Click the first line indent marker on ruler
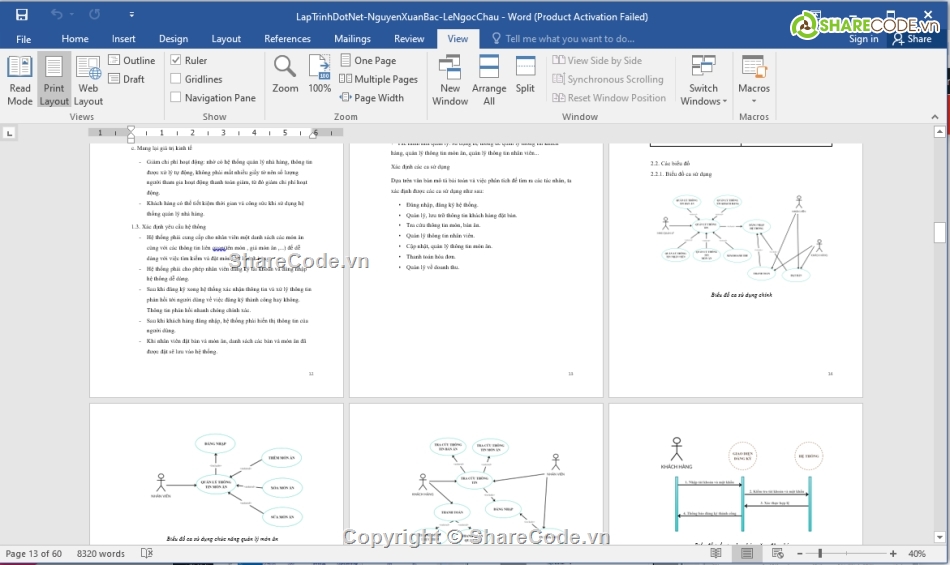The image size is (950, 565). click(x=131, y=130)
